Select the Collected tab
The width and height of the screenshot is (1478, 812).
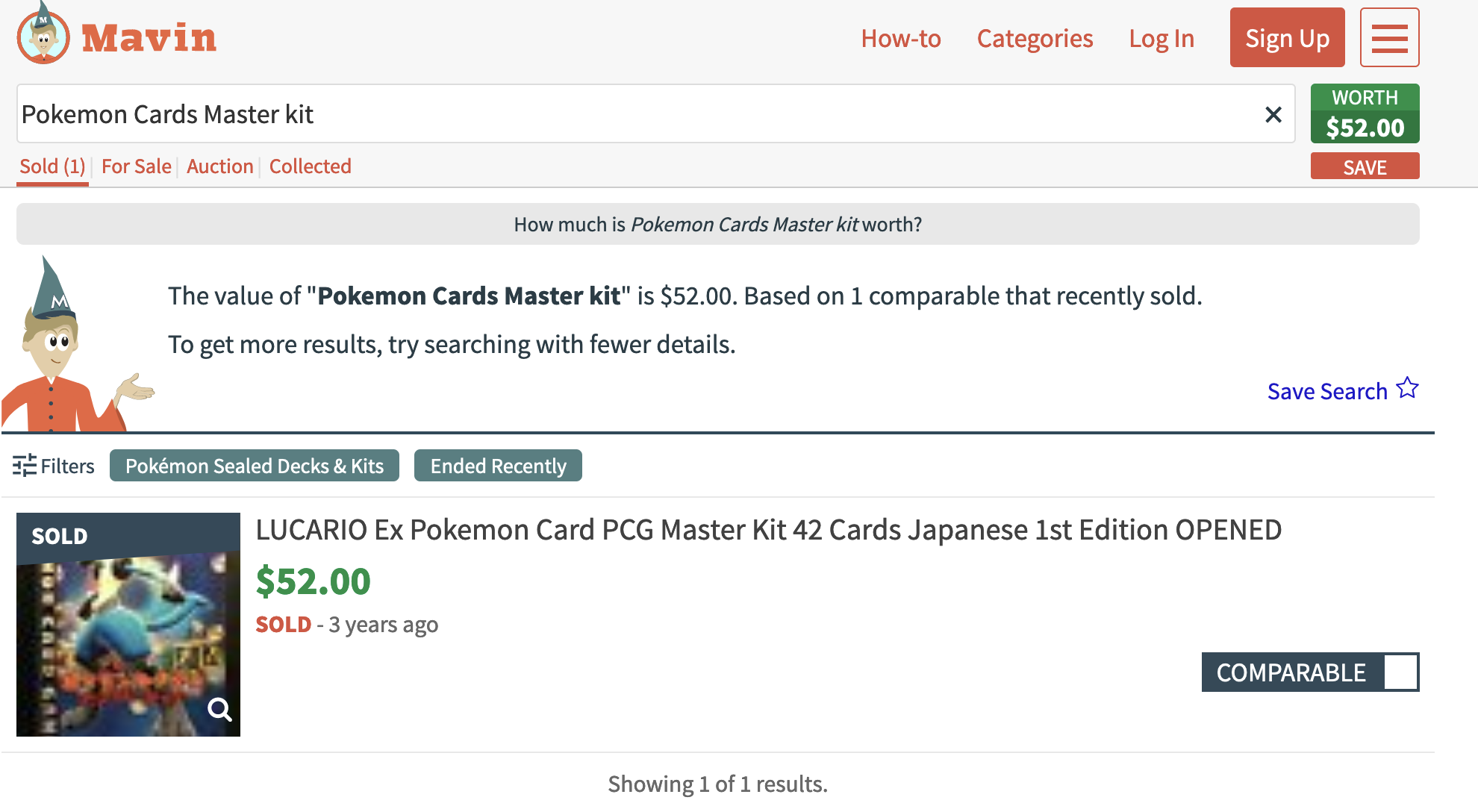coord(311,166)
